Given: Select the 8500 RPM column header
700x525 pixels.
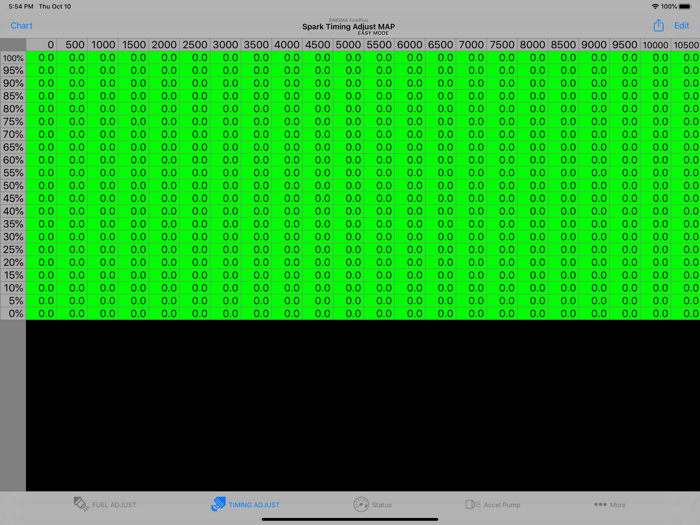Looking at the screenshot, I should click(563, 45).
